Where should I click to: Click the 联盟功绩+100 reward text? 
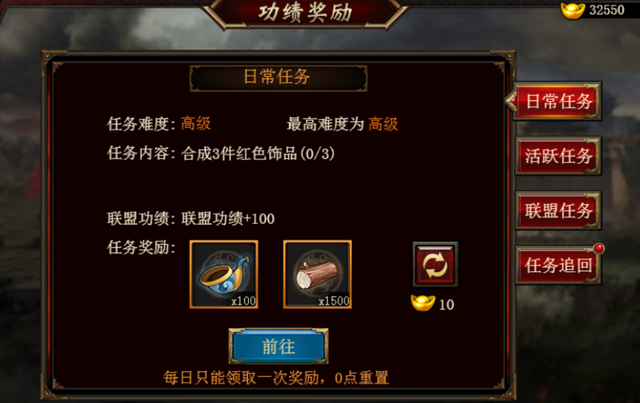click(228, 218)
